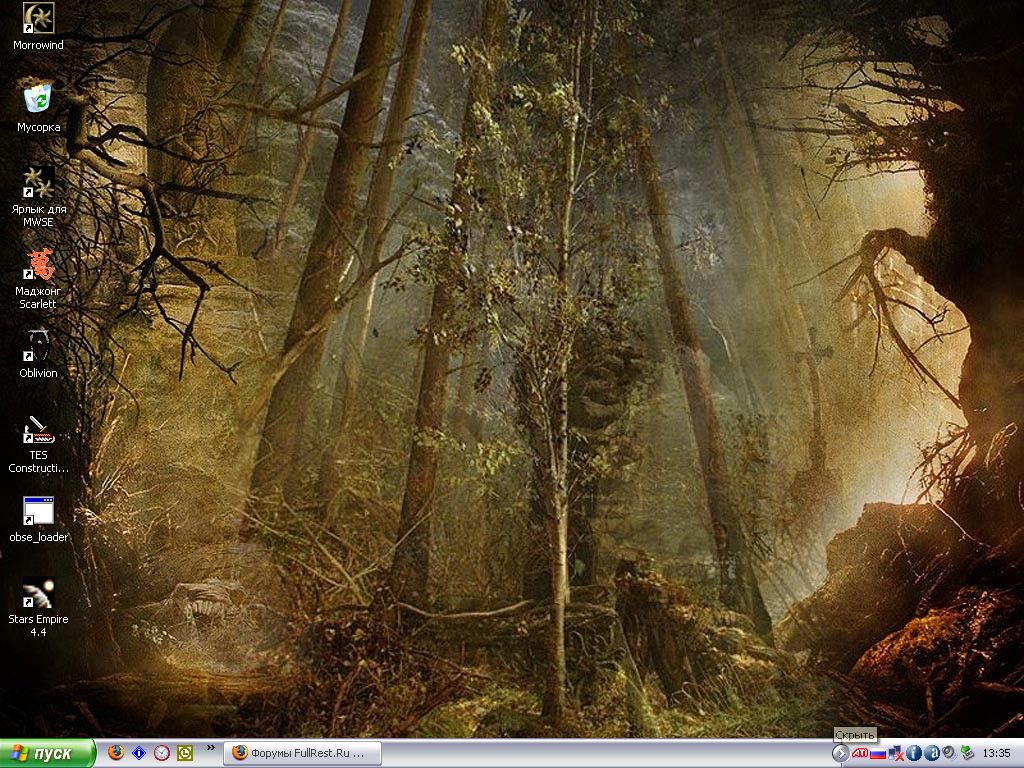Select the TES Construction Set shortcut
Viewport: 1024px width, 768px height.
[38, 429]
